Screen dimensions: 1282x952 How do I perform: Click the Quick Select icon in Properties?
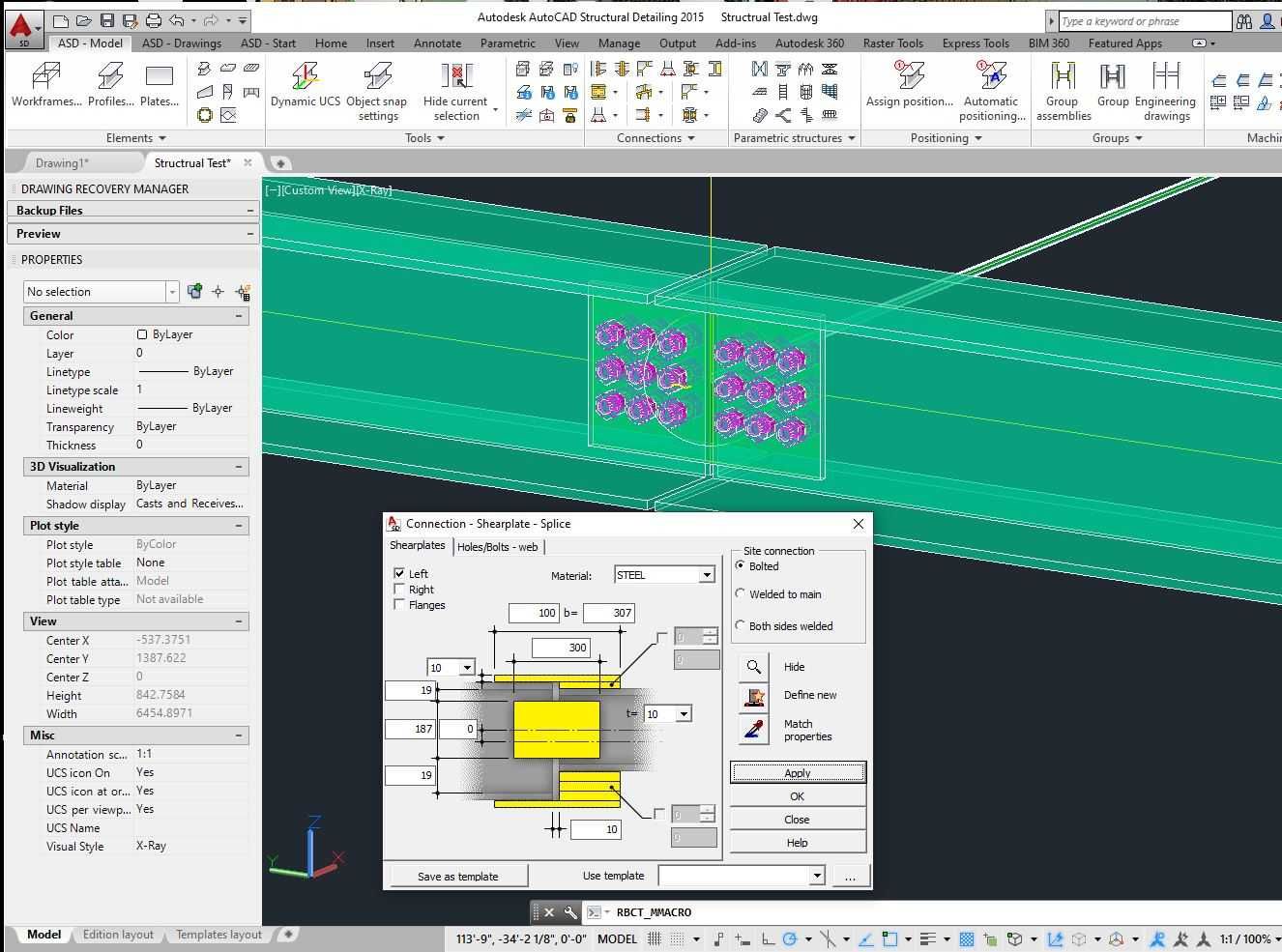click(x=242, y=291)
